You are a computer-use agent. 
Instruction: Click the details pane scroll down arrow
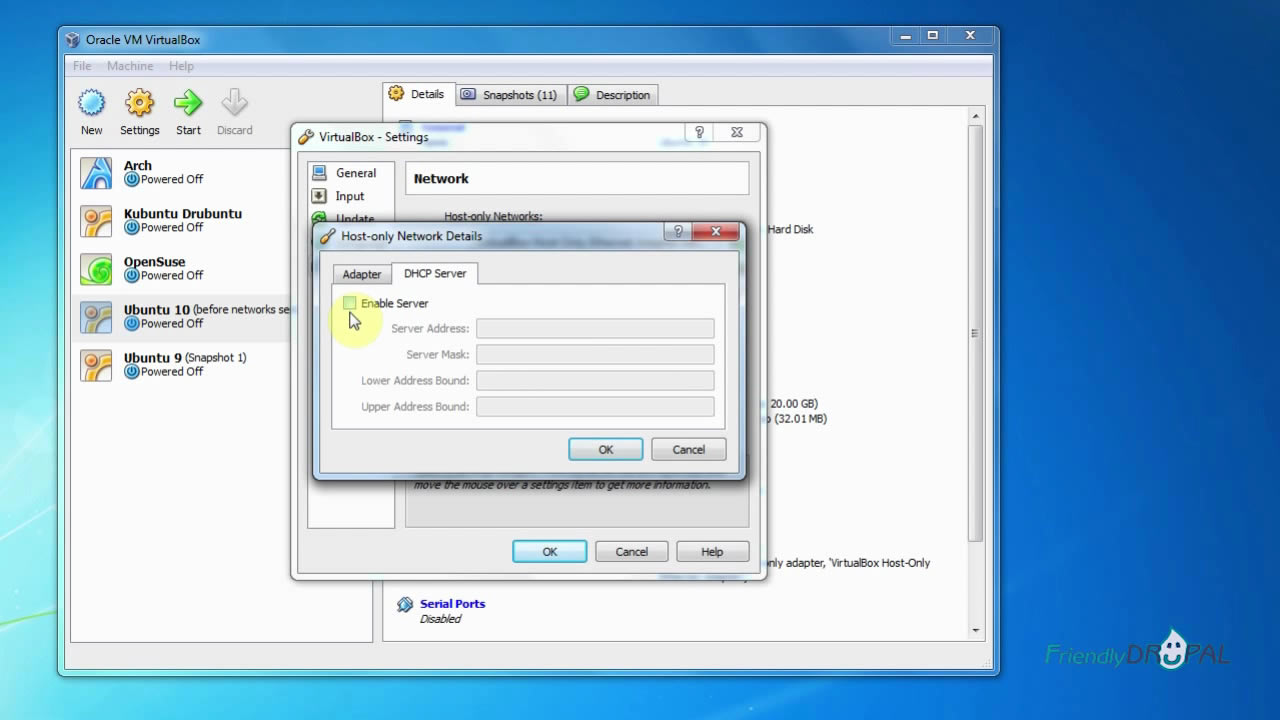point(976,631)
